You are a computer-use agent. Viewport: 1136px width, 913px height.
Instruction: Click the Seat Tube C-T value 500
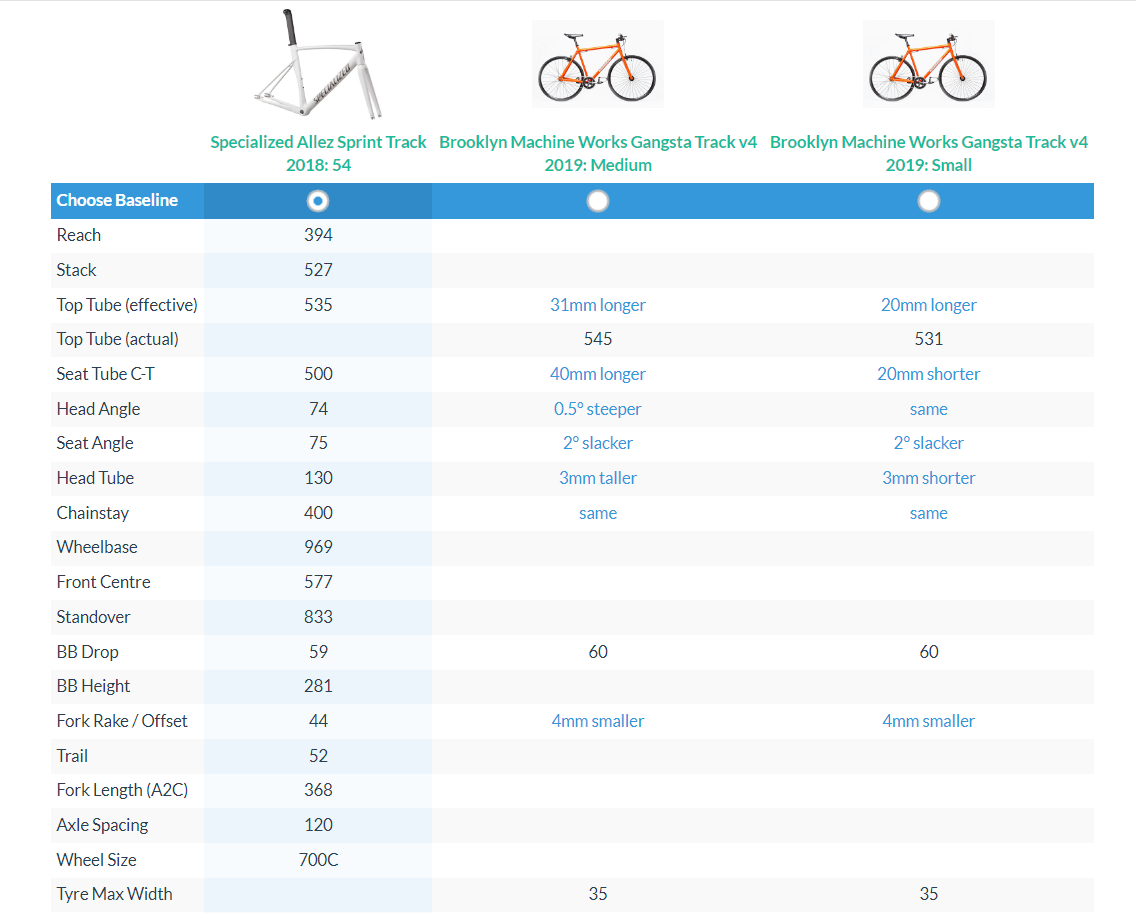(x=318, y=374)
